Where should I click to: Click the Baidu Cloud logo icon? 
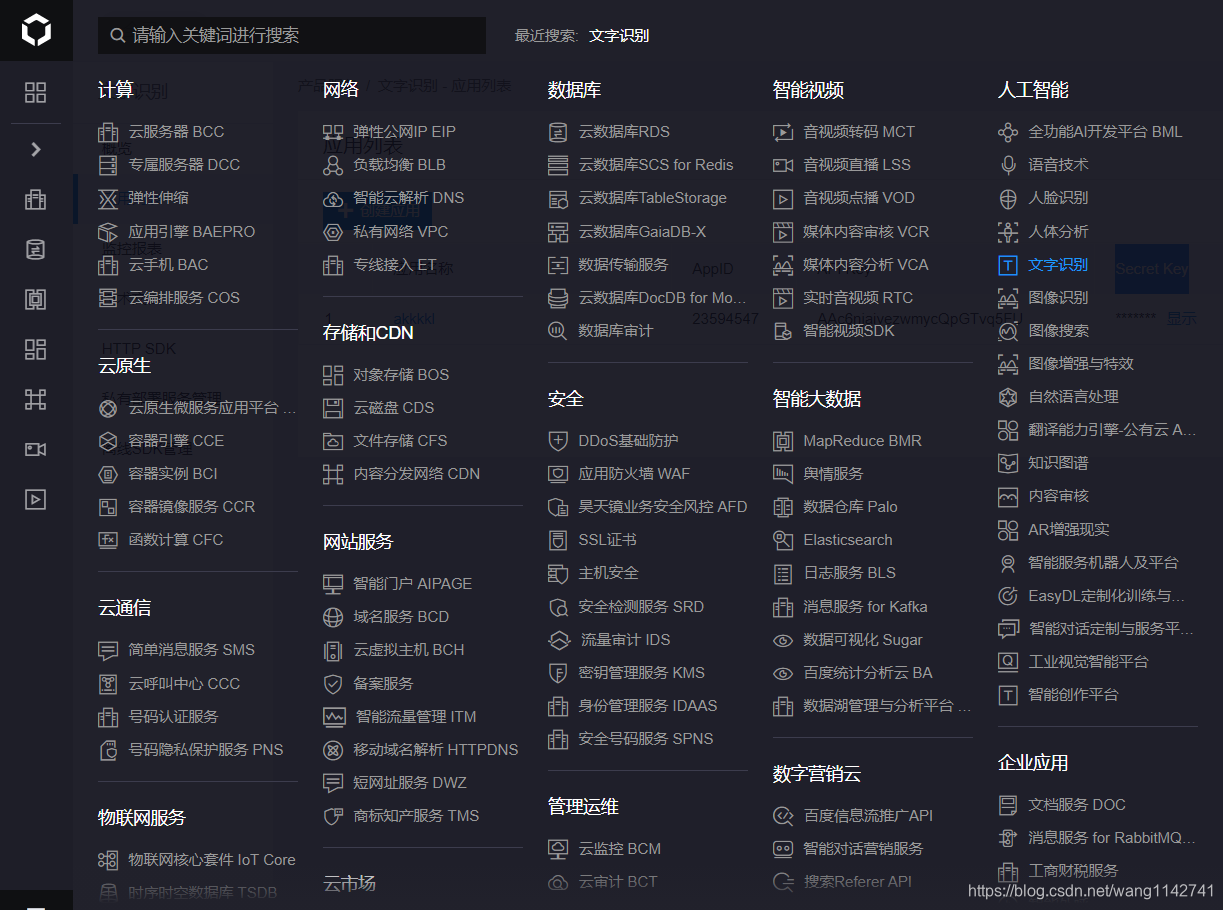click(x=36, y=30)
